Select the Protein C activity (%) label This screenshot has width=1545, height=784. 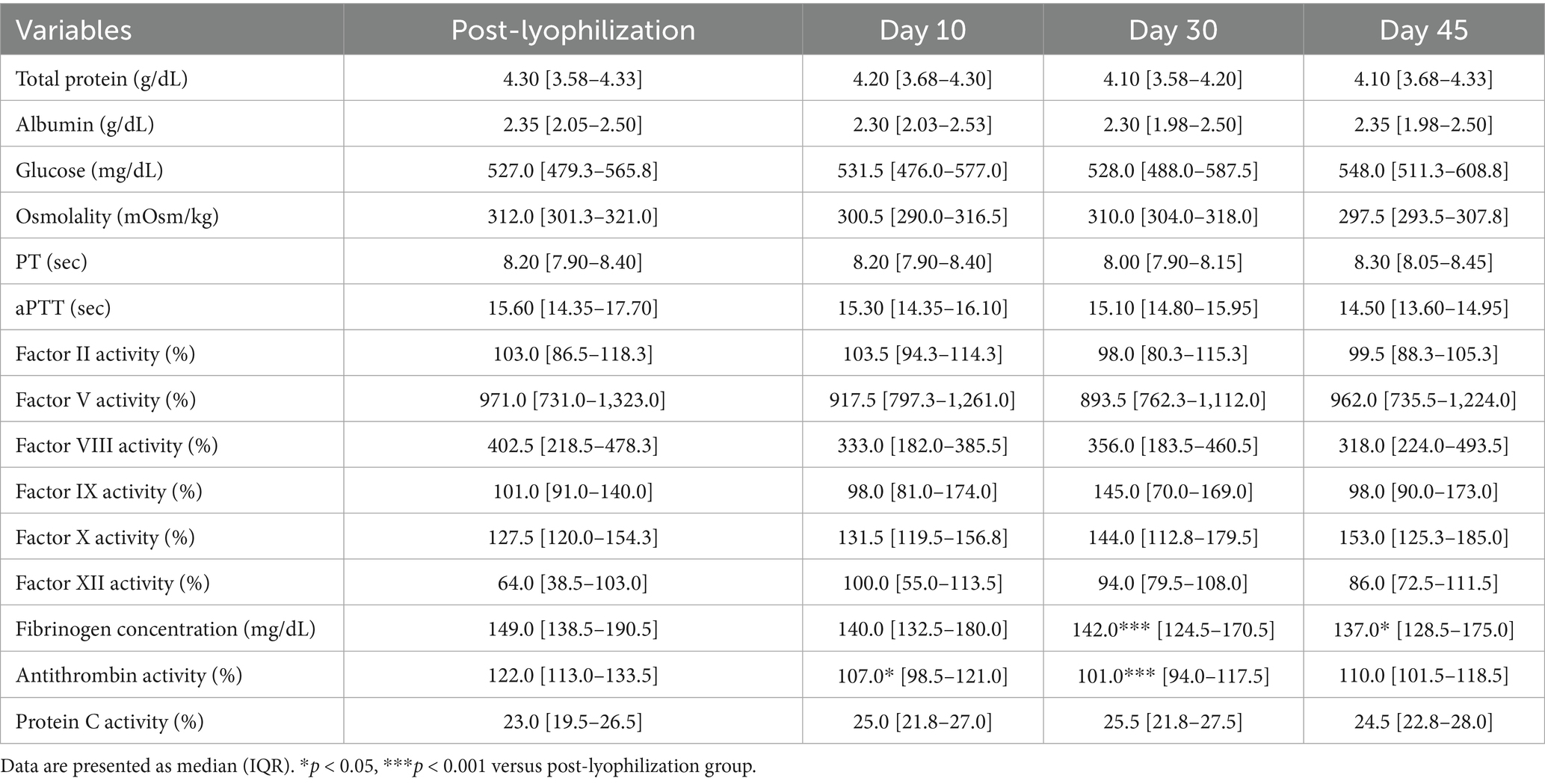click(109, 721)
